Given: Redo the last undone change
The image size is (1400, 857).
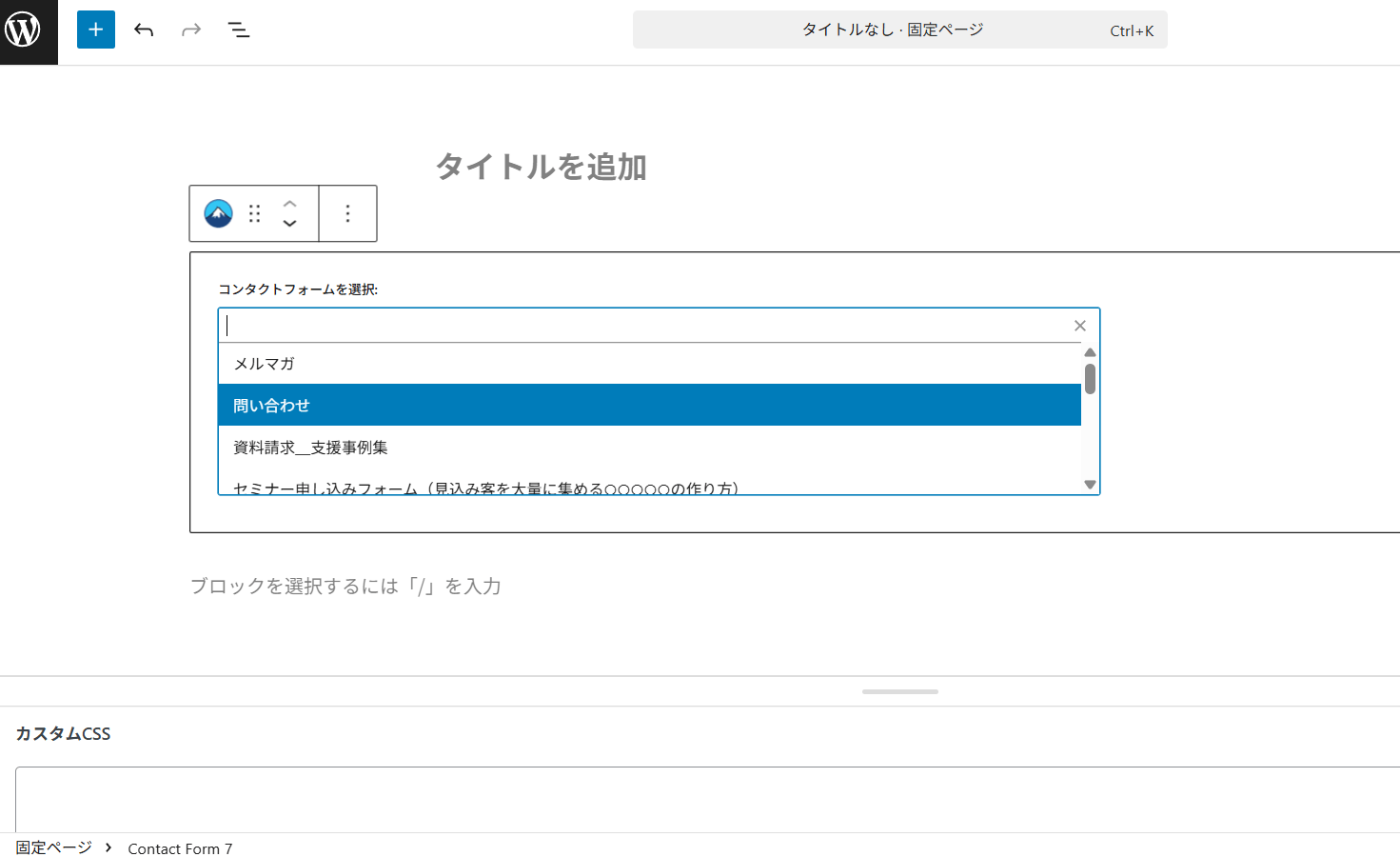Looking at the screenshot, I should click(191, 30).
